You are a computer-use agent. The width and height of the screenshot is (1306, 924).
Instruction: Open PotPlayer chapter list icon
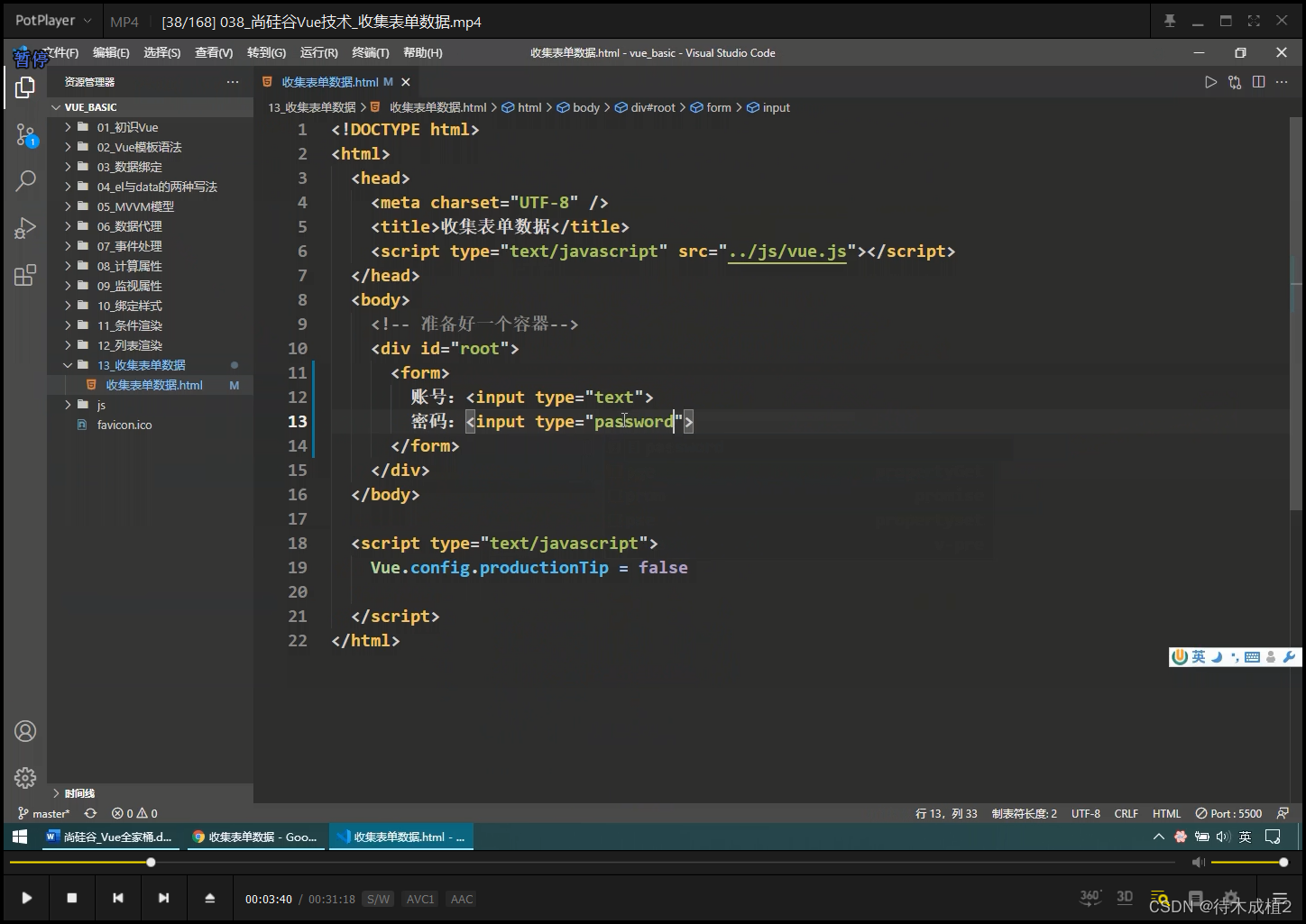coord(1196,898)
